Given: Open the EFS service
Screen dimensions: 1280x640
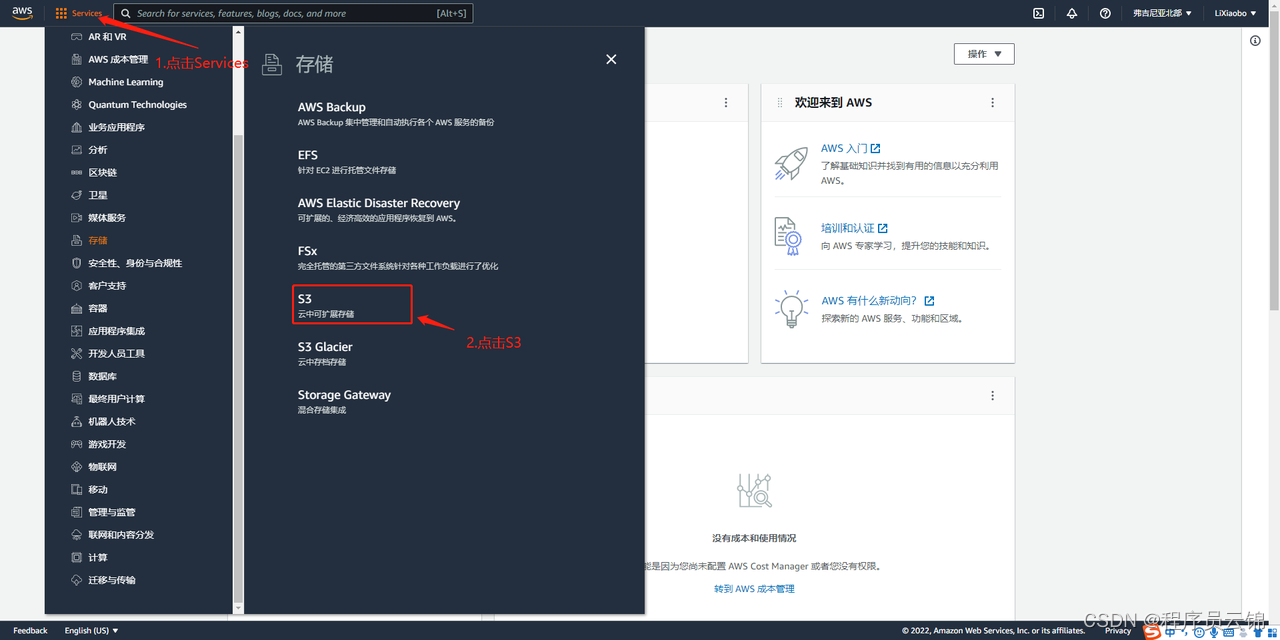Looking at the screenshot, I should click(307, 155).
